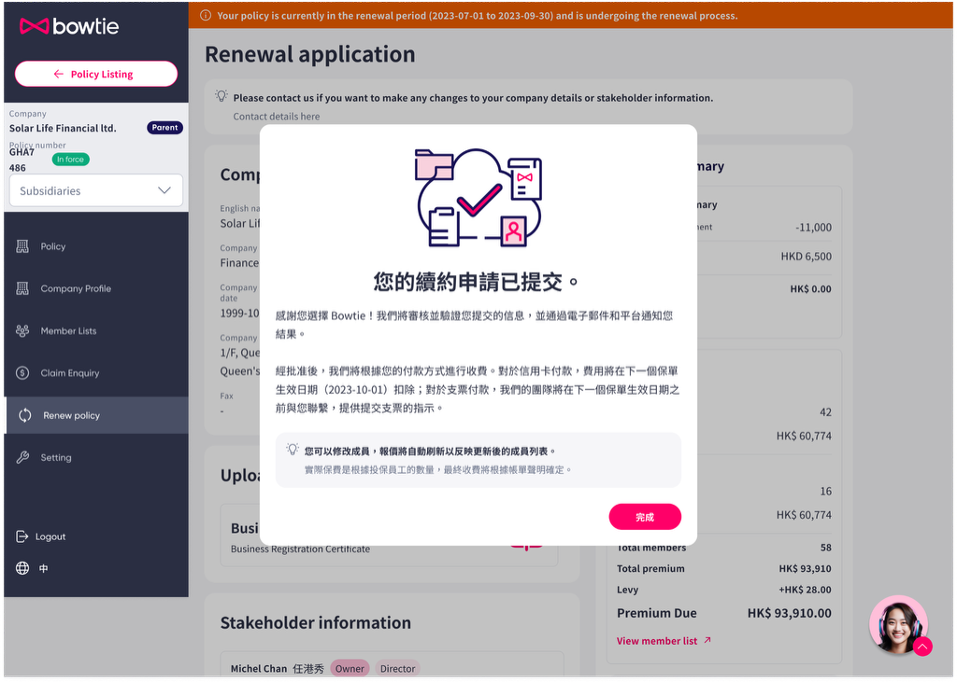Click the Policy Listing back button
This screenshot has height=682, width=958.
pos(96,73)
